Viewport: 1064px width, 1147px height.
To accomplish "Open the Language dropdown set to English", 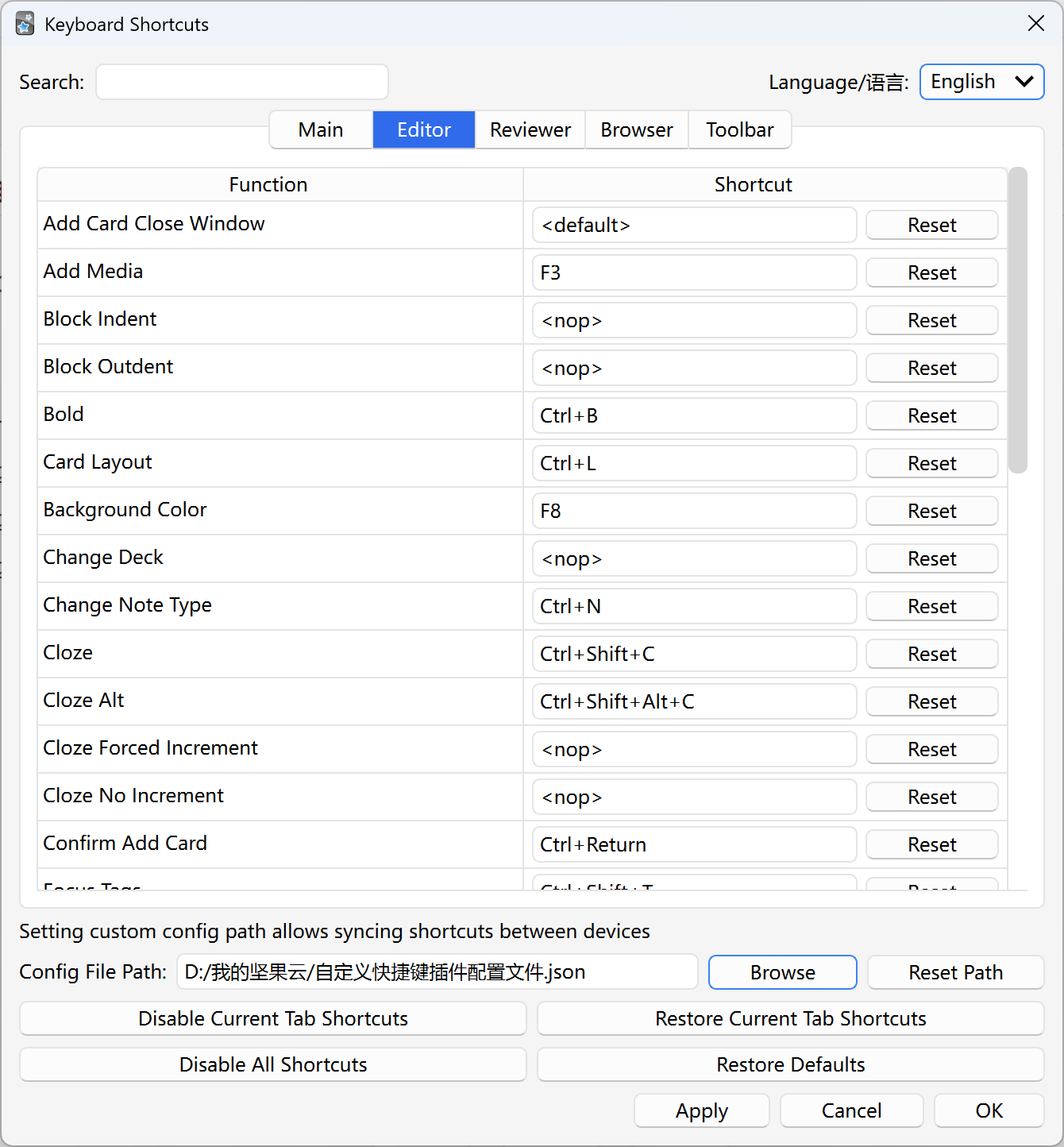I will pos(981,82).
